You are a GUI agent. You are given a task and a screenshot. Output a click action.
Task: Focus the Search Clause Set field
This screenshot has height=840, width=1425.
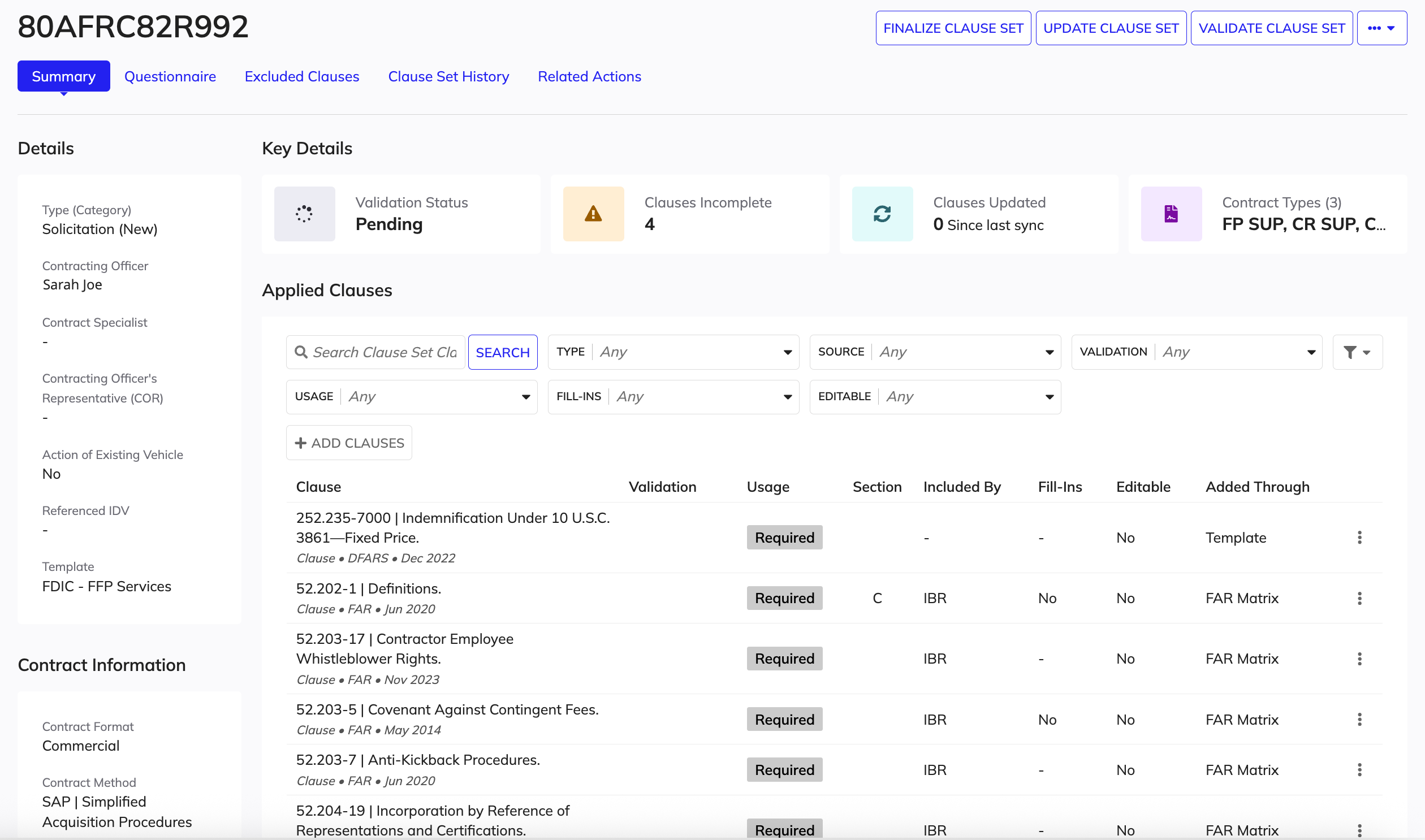375,352
